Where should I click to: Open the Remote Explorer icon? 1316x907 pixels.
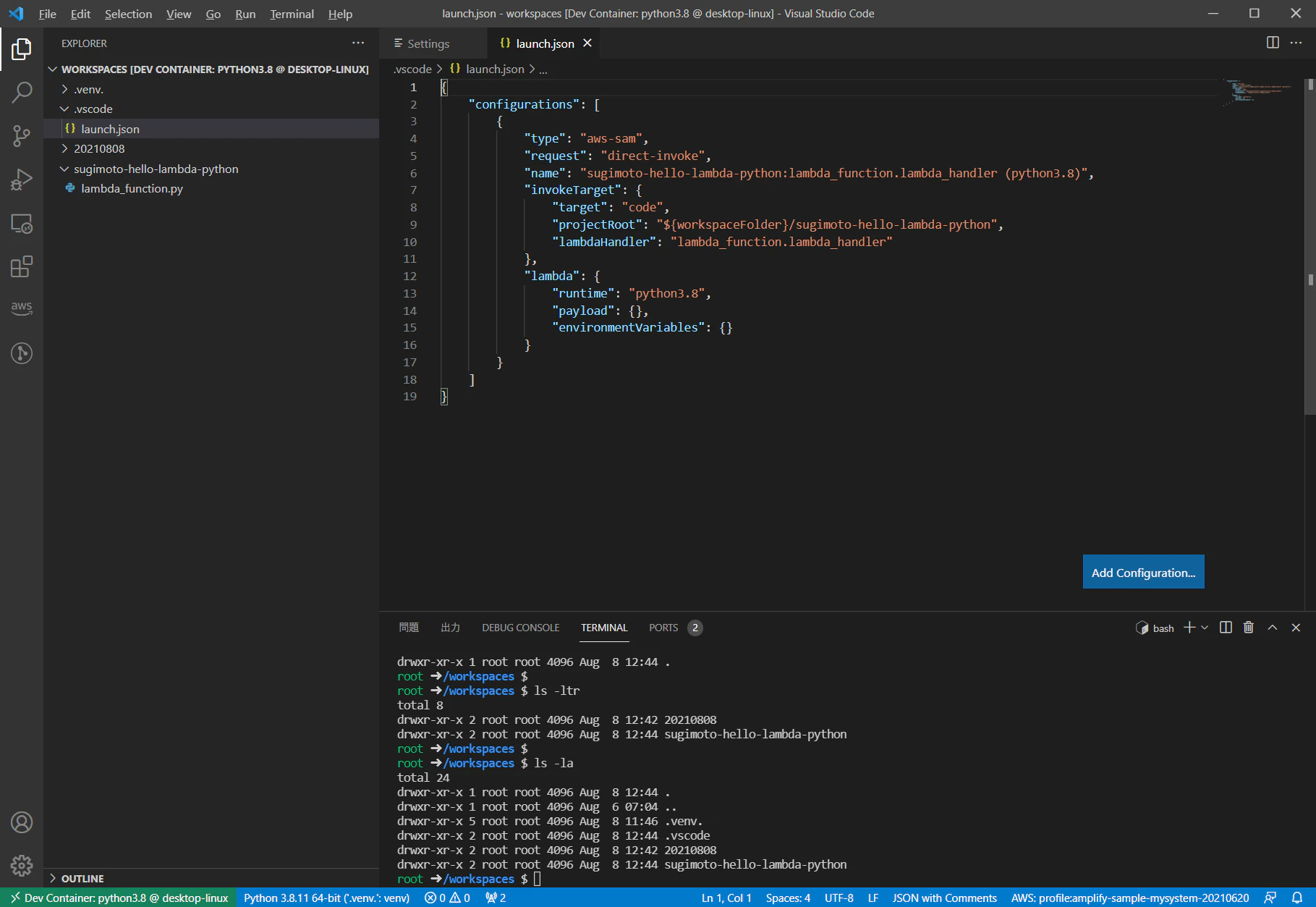tap(22, 224)
